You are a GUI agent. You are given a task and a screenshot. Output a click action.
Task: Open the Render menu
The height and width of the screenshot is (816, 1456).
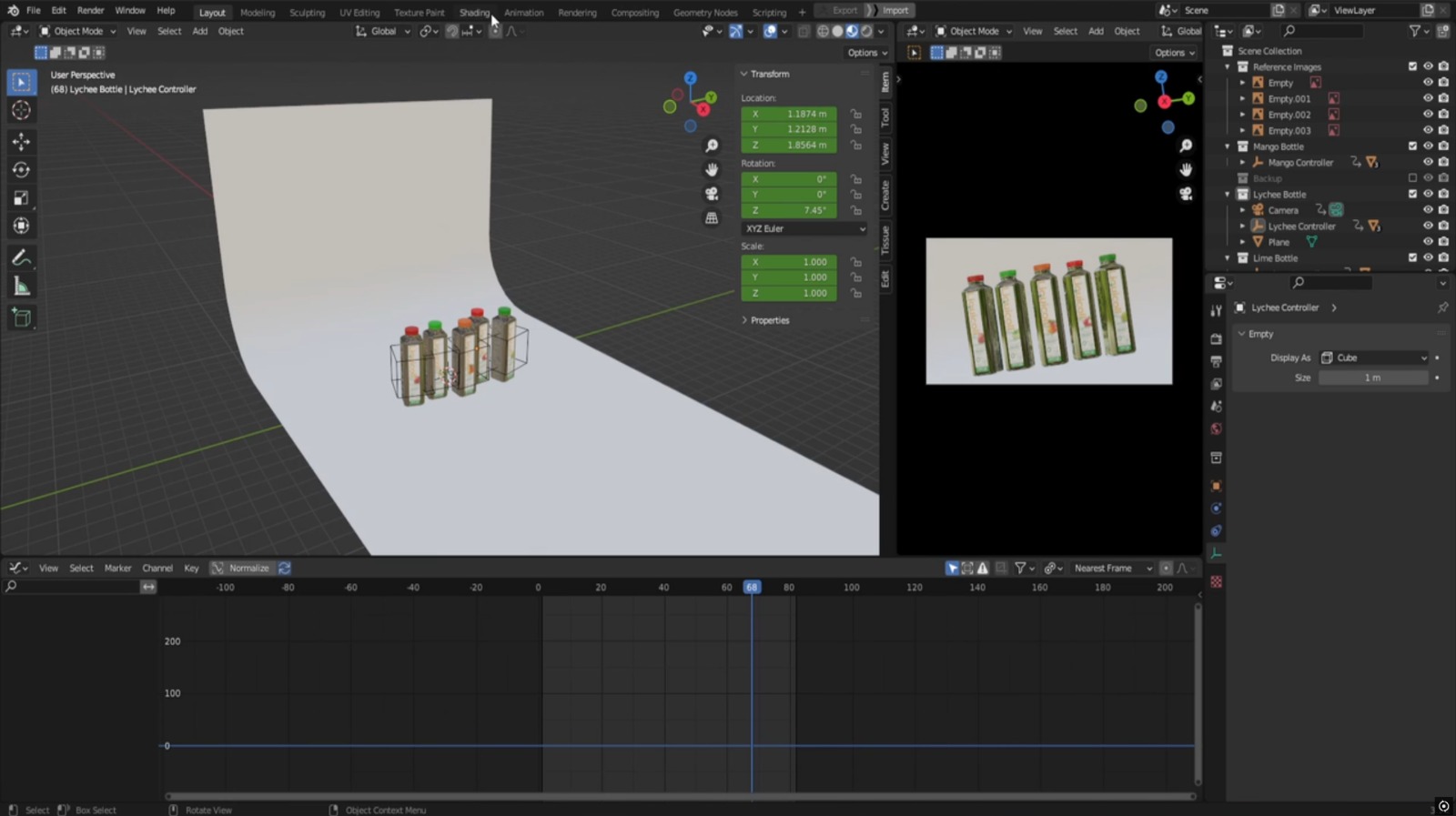tap(90, 10)
